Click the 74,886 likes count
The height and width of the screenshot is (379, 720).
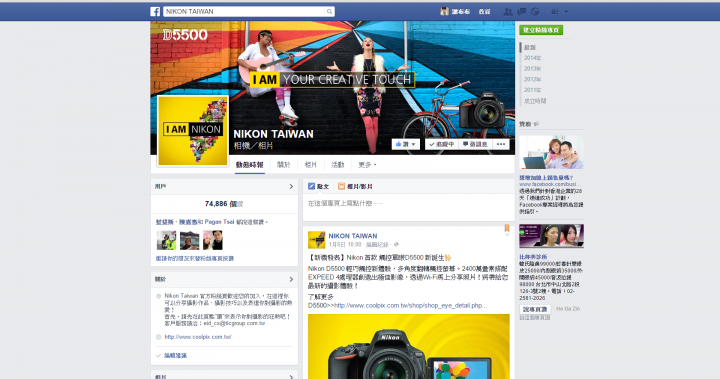(x=224, y=204)
